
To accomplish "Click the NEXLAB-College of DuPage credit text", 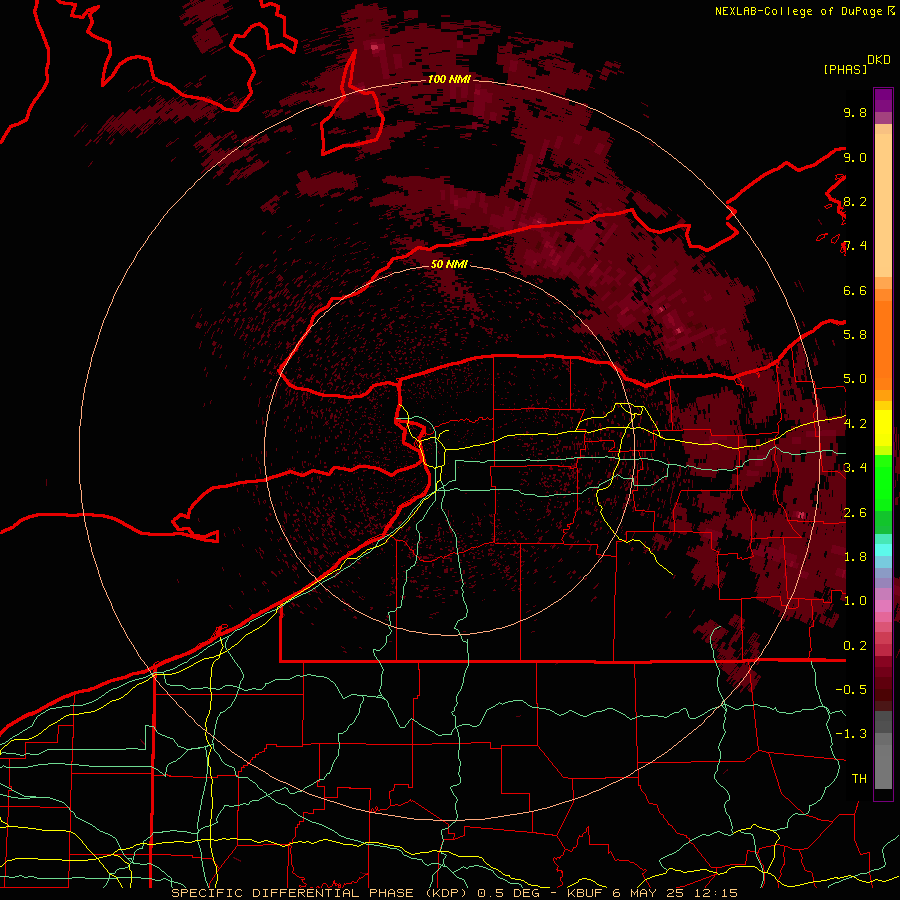I will point(798,11).
